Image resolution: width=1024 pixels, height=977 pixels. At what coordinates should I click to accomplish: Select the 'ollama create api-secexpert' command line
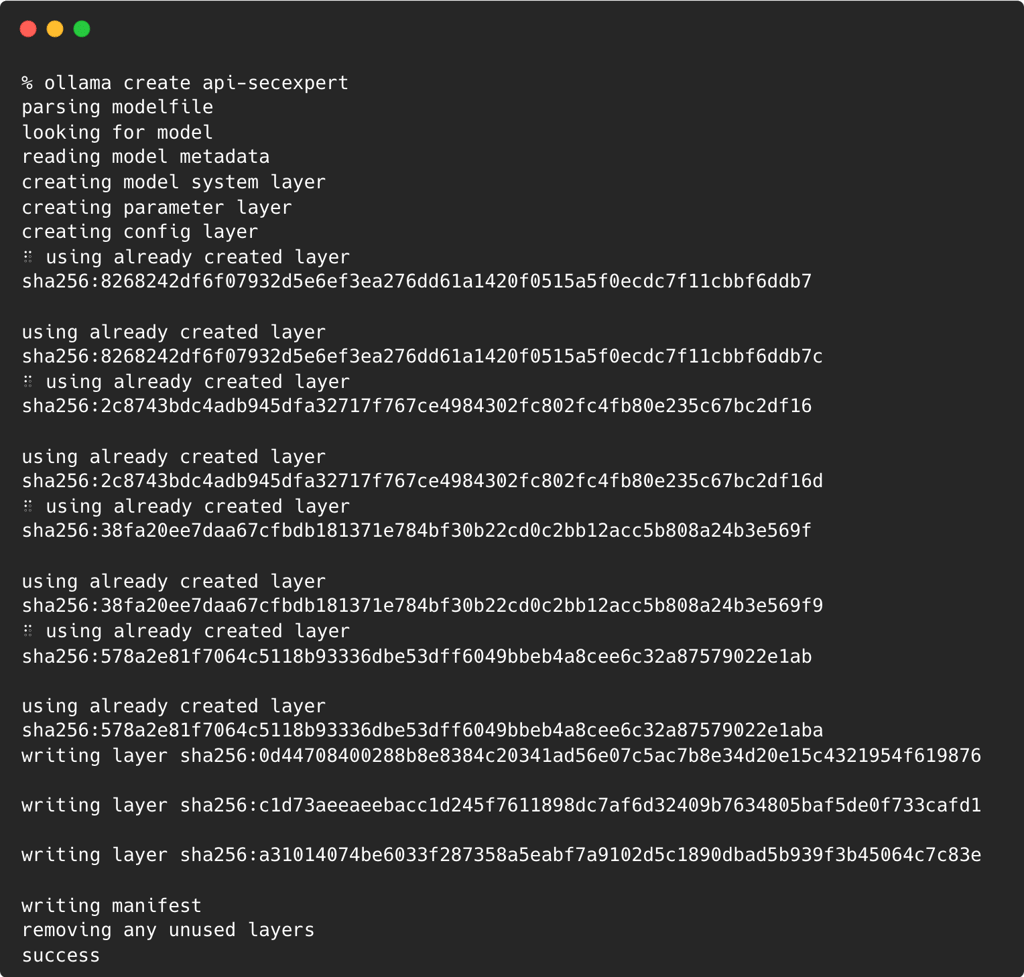pyautogui.click(x=186, y=82)
